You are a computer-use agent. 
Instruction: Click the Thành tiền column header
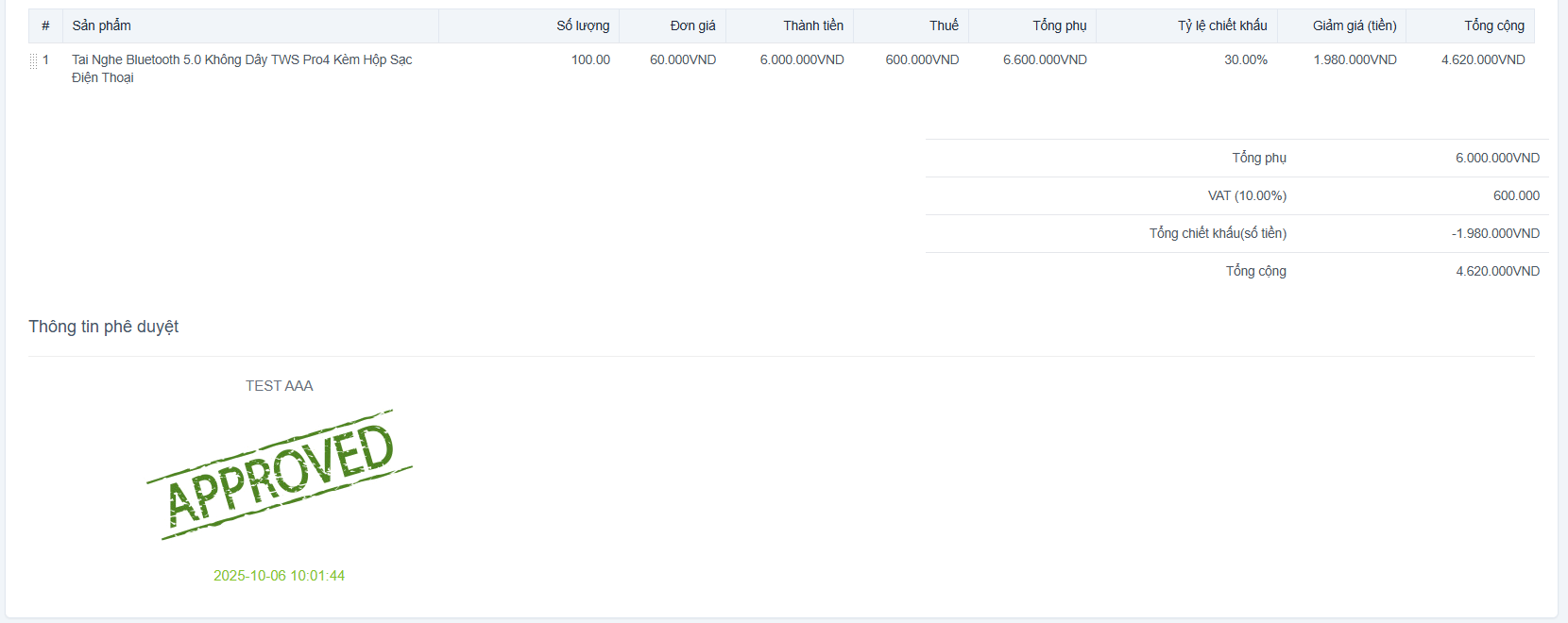tap(812, 25)
